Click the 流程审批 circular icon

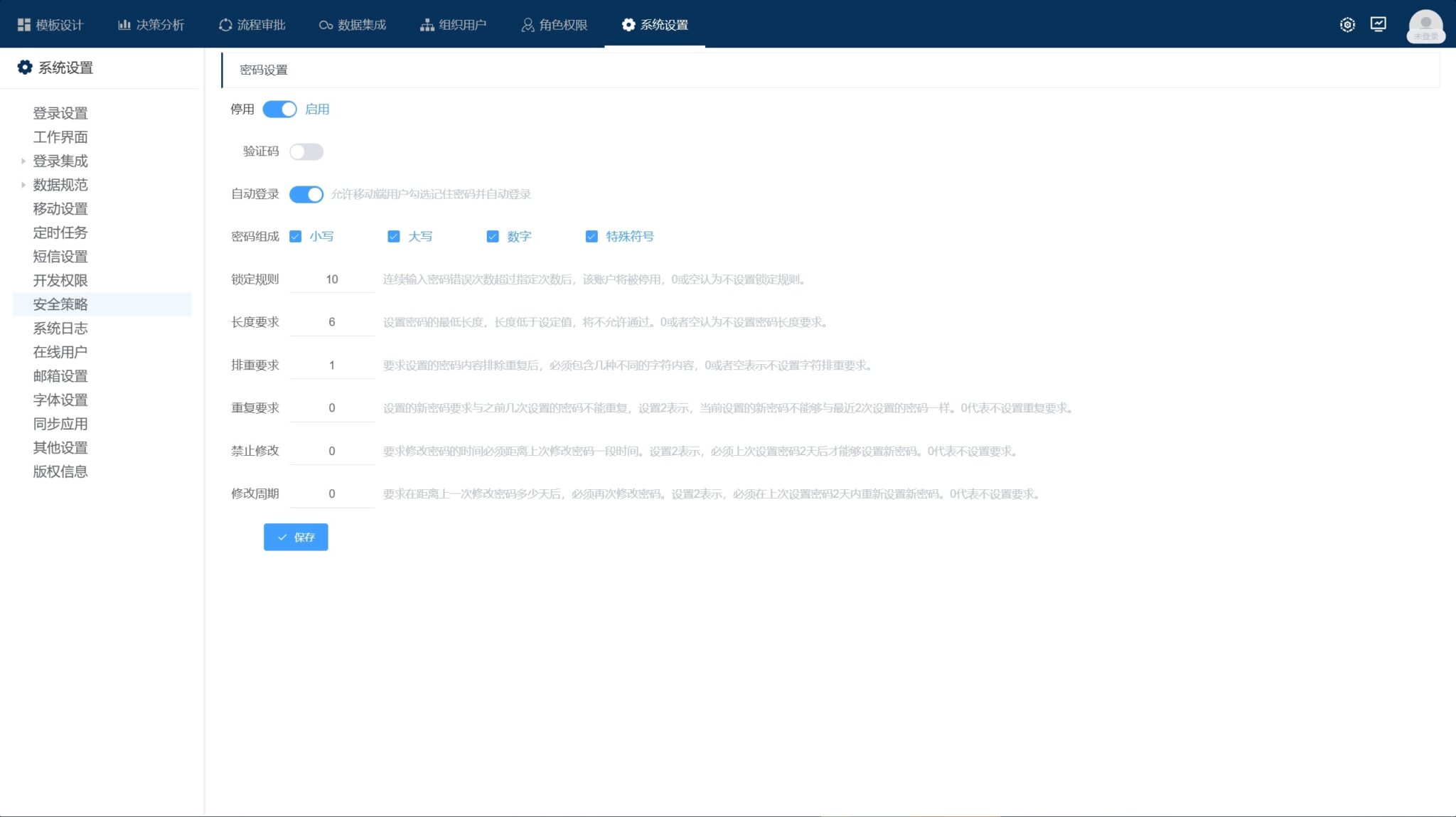(x=225, y=25)
